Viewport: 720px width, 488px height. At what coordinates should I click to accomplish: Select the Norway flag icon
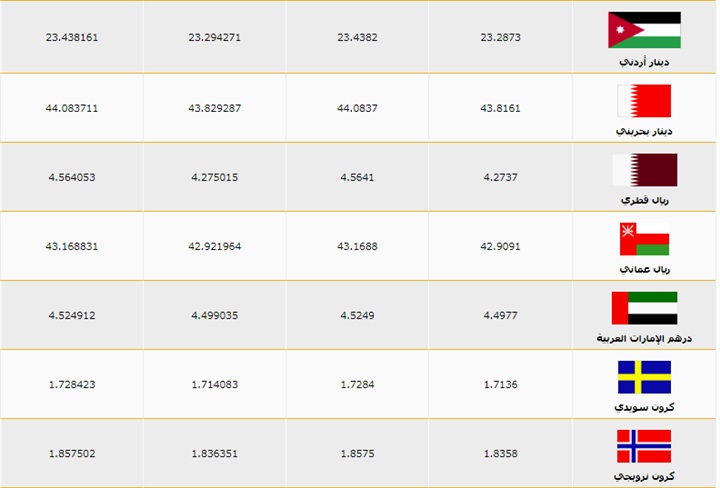[644, 446]
